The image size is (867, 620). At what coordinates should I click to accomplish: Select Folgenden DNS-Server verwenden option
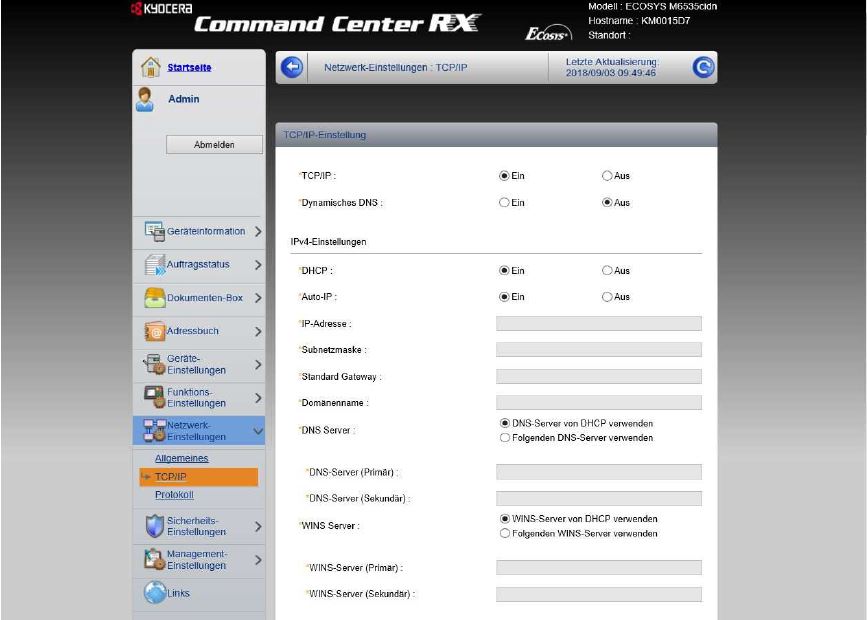505,438
